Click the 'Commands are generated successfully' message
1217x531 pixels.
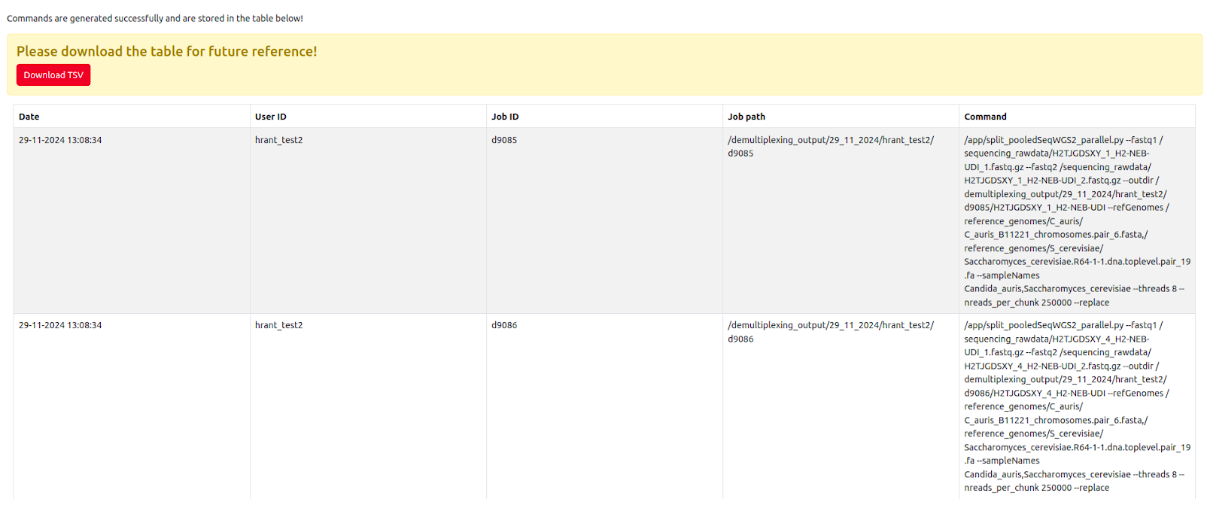155,18
